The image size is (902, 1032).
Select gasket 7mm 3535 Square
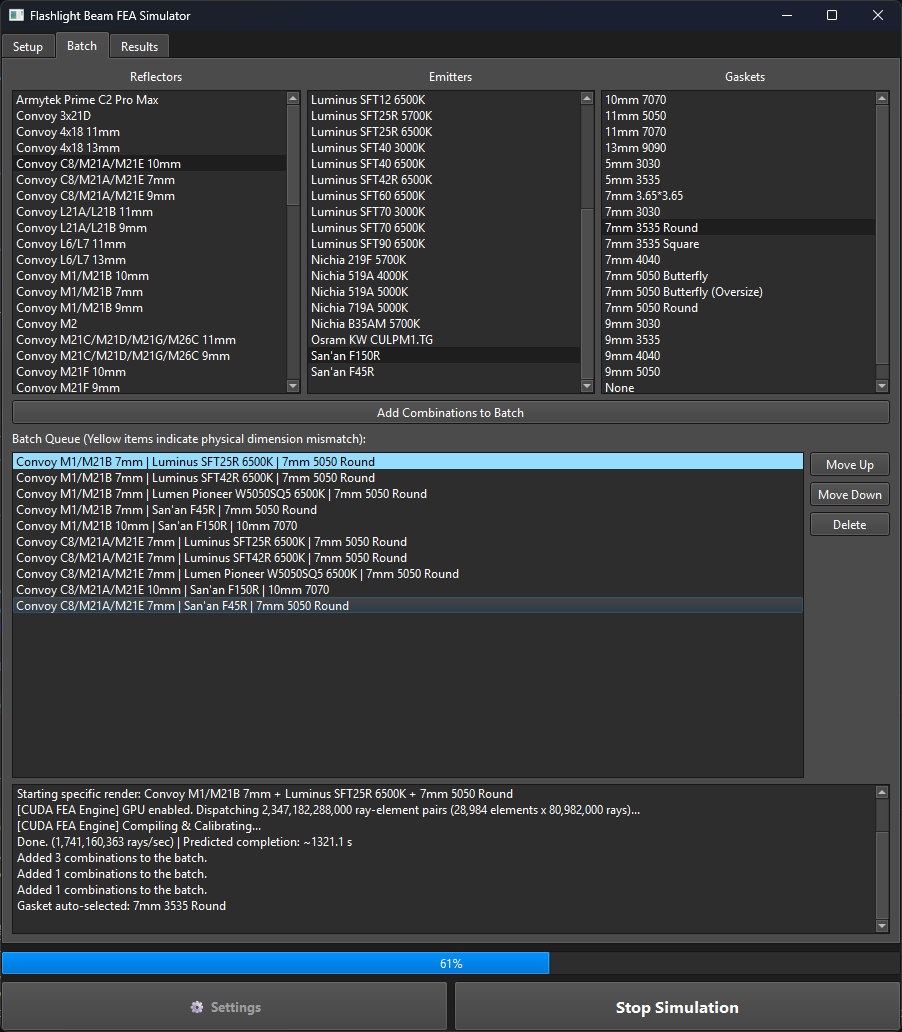pos(739,244)
